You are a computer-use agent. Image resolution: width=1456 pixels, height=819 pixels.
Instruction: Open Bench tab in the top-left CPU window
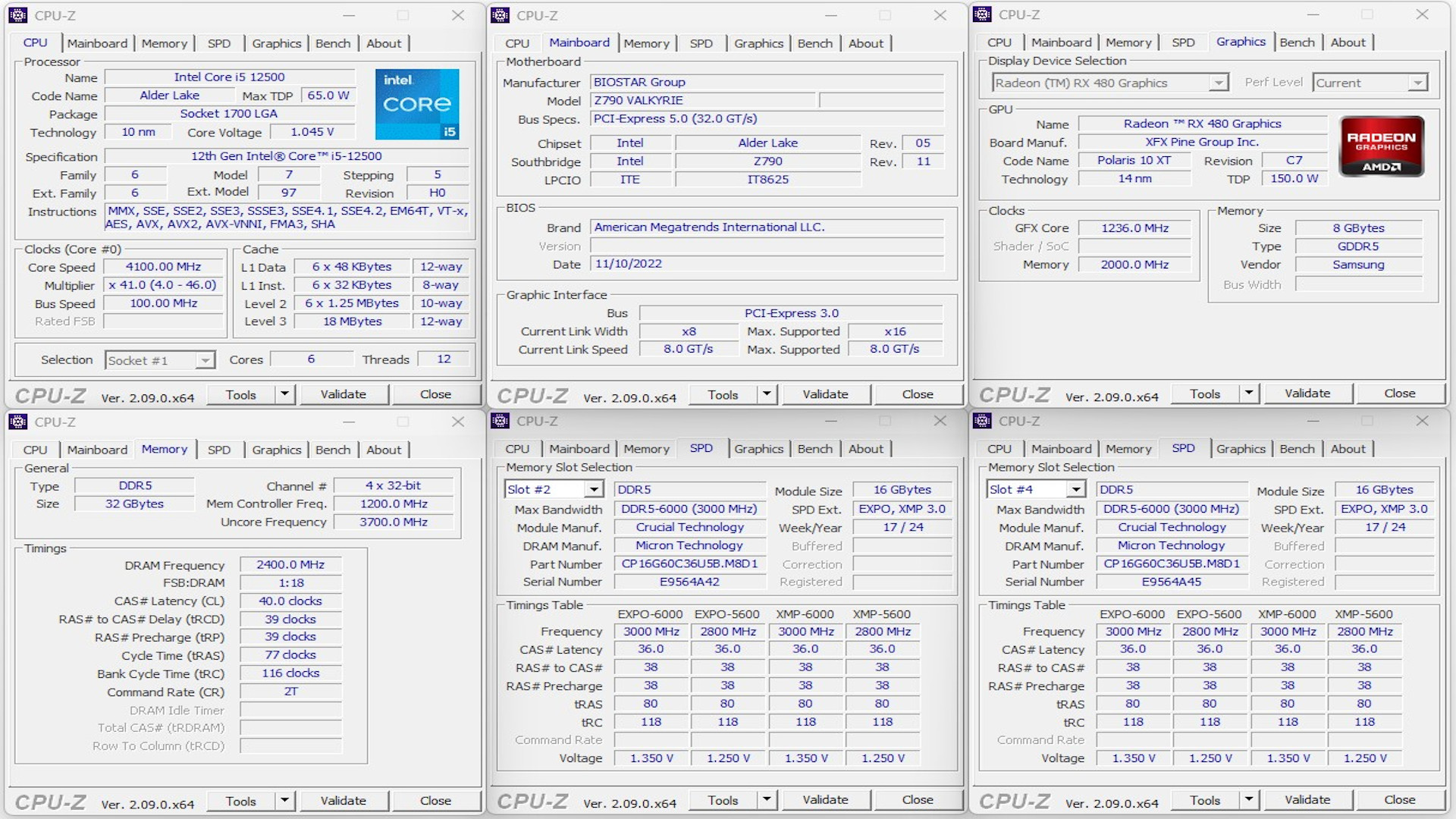tap(333, 43)
